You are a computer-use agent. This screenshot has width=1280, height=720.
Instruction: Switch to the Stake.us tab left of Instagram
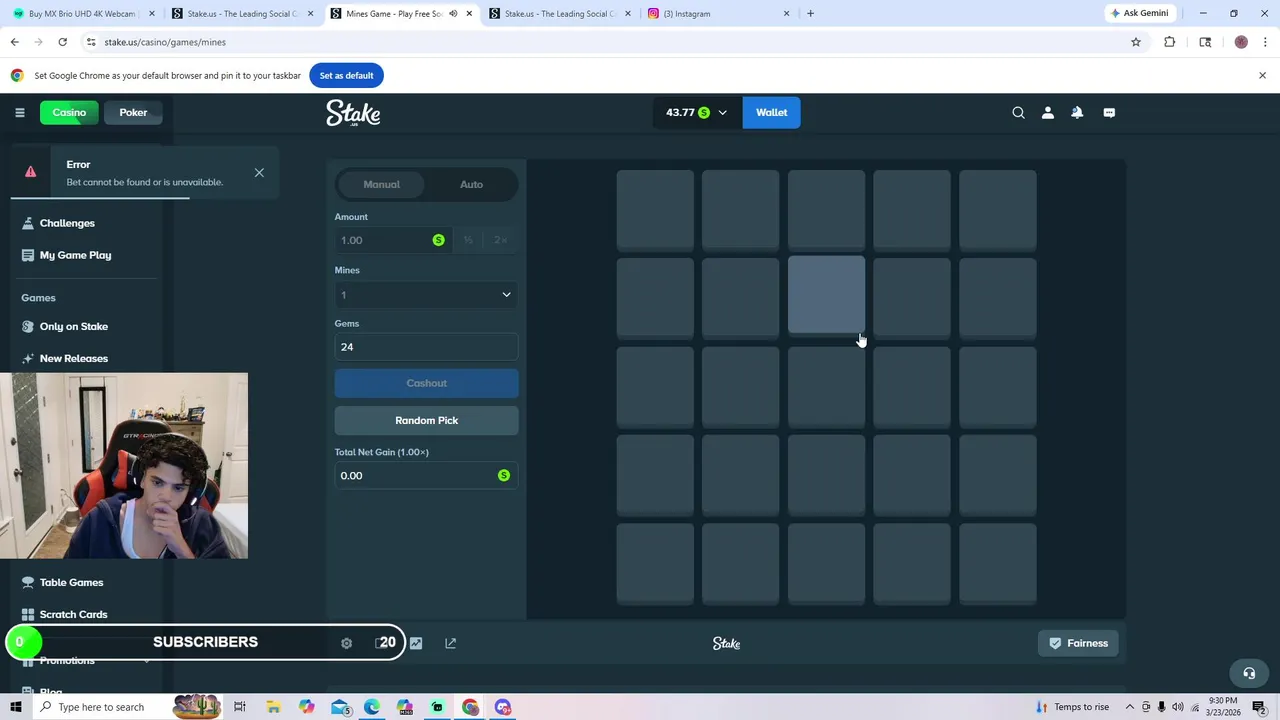(x=560, y=13)
